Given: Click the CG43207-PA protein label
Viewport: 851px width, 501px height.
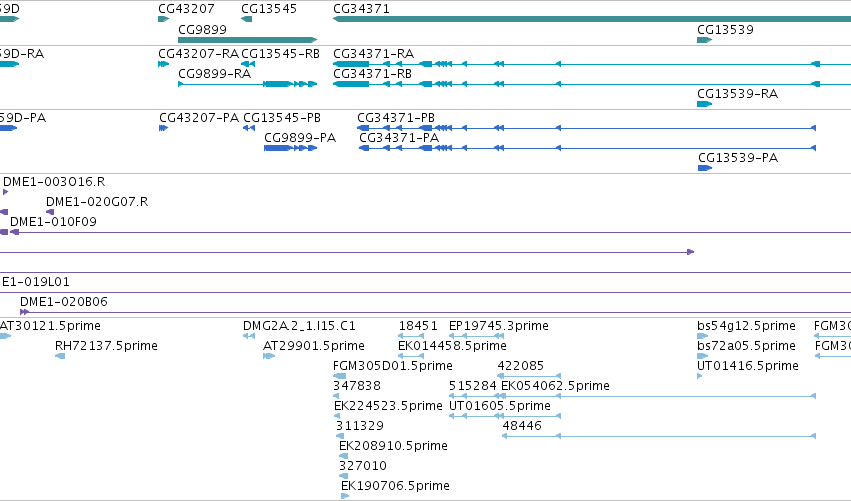Looking at the screenshot, I should tap(199, 118).
